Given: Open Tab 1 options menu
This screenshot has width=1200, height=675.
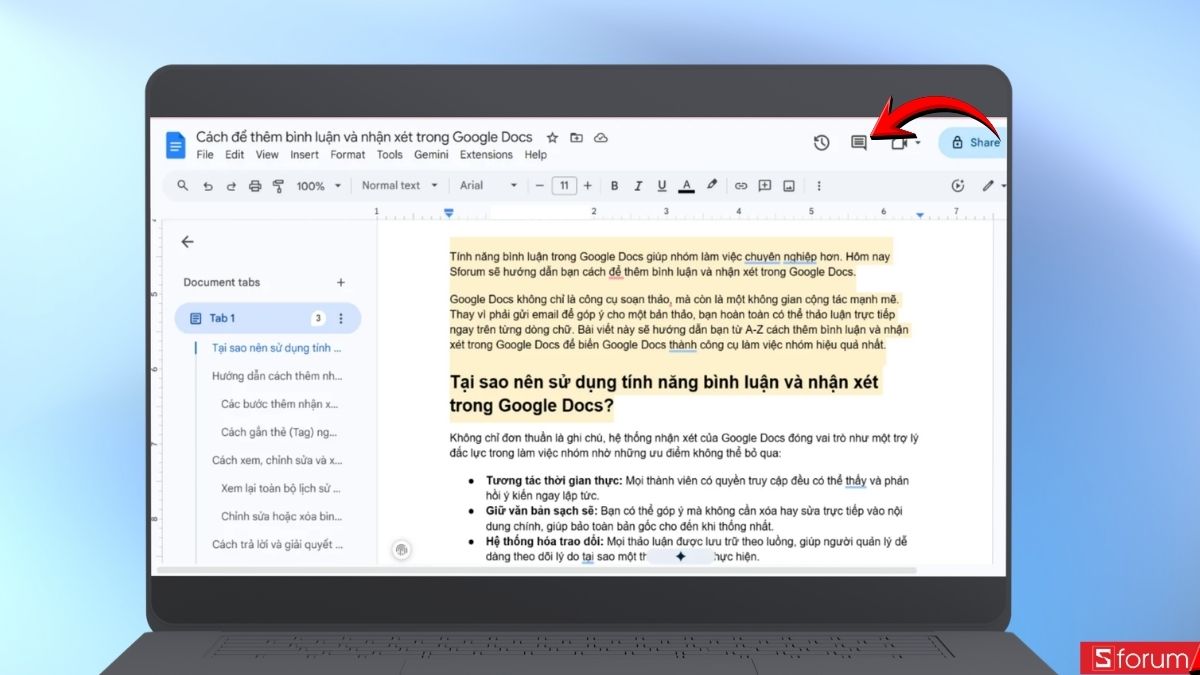Looking at the screenshot, I should [340, 318].
